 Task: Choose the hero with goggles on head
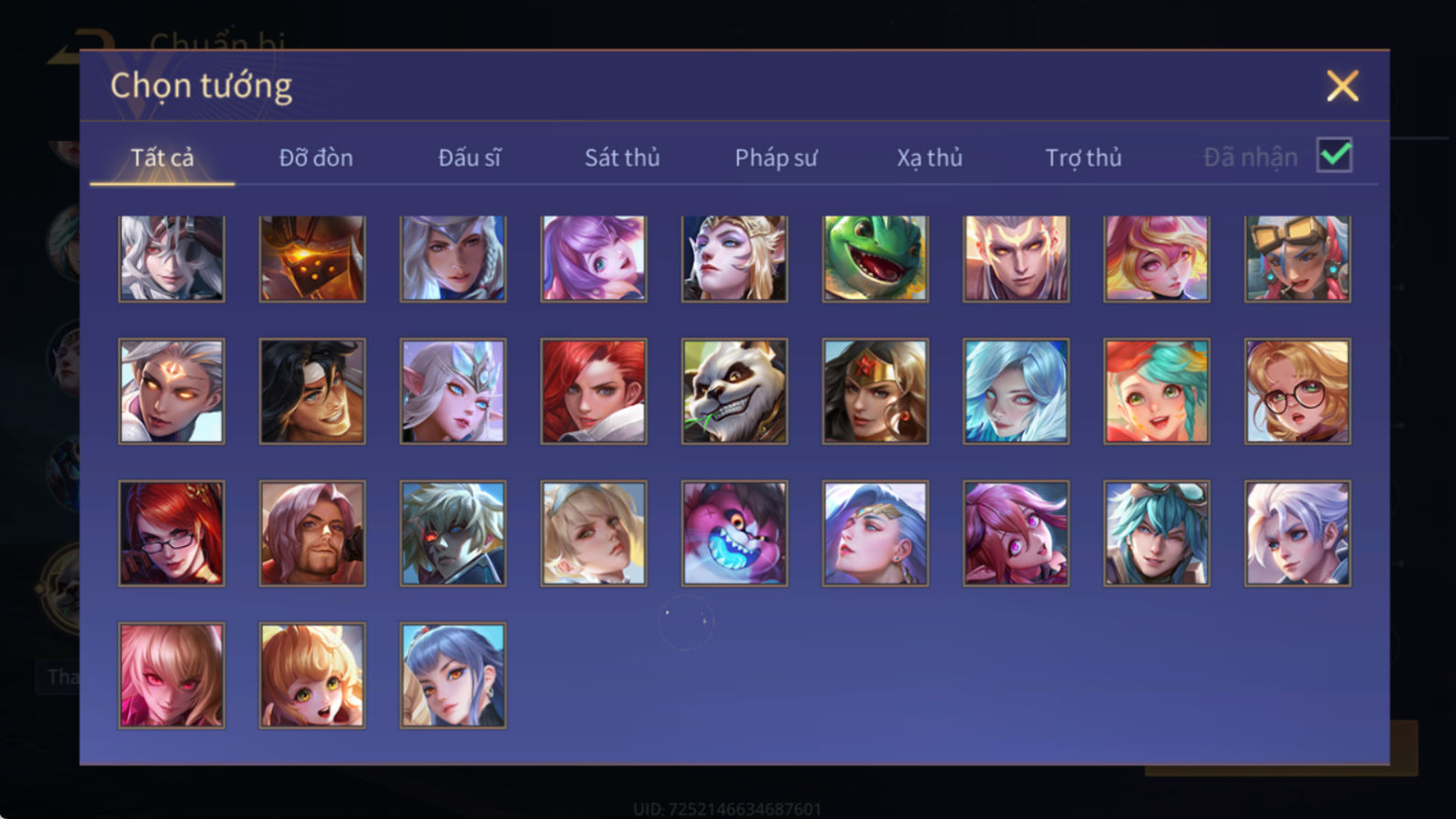tap(1297, 258)
